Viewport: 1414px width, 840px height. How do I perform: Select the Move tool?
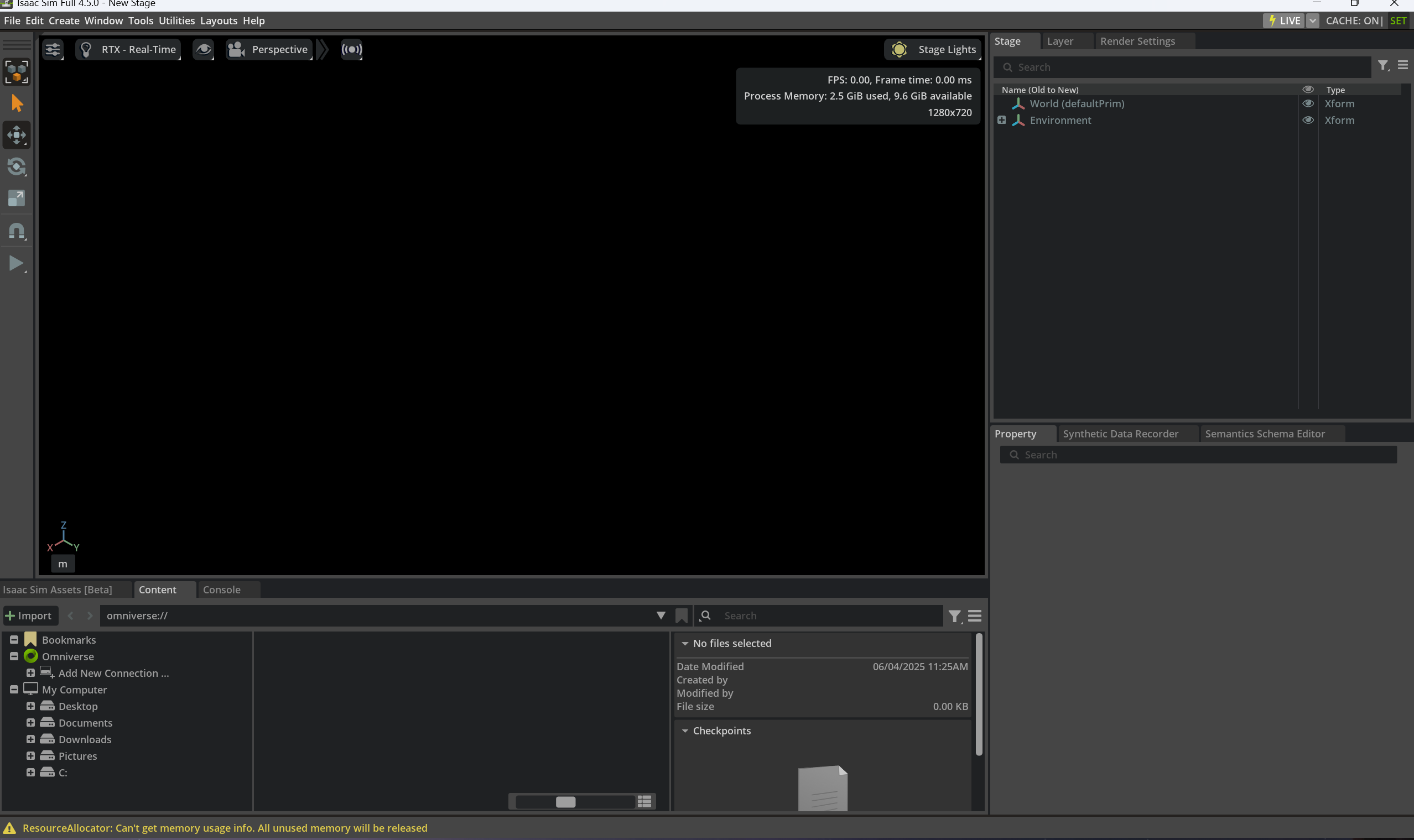pyautogui.click(x=17, y=135)
